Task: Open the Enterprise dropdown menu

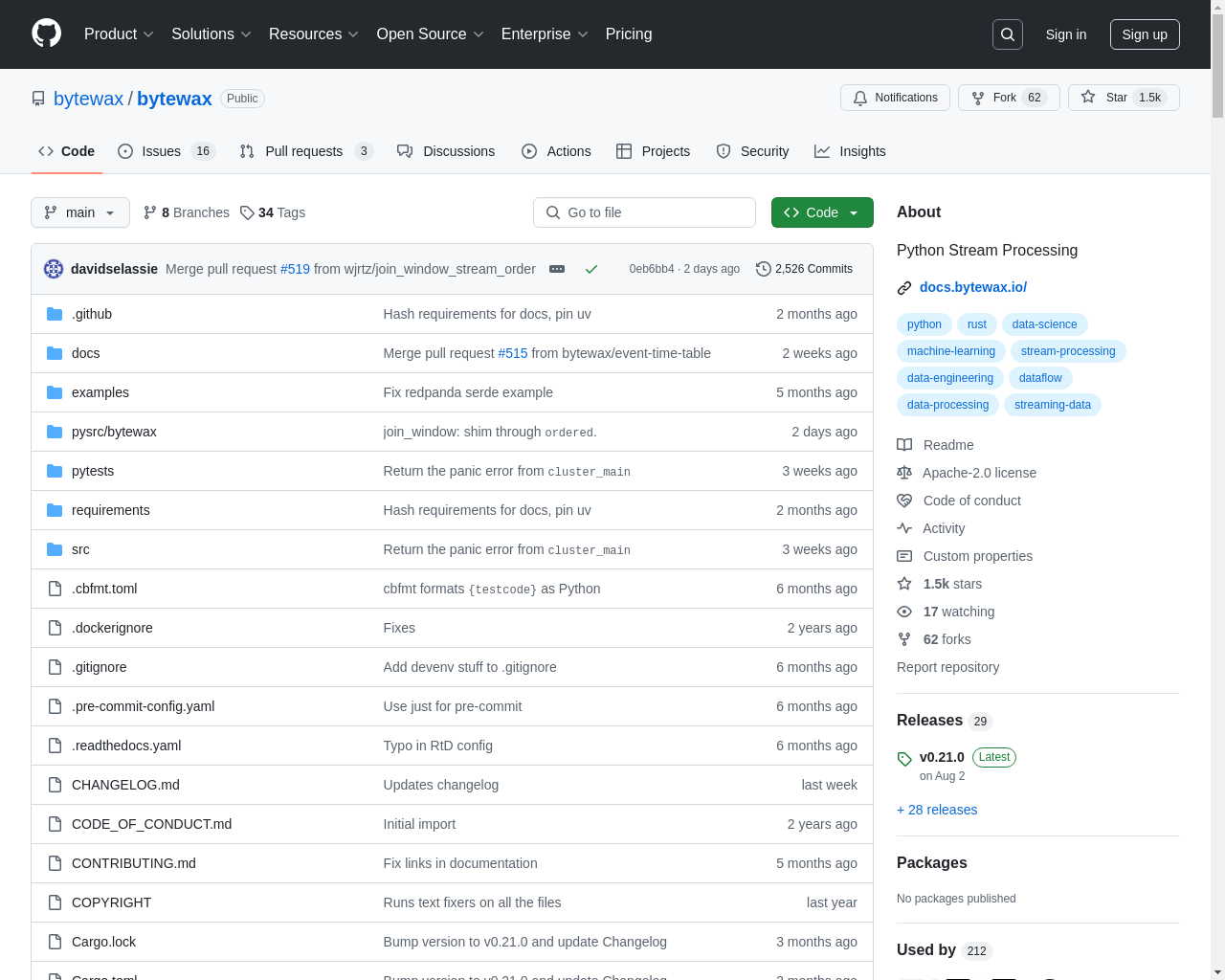Action: coord(545,34)
